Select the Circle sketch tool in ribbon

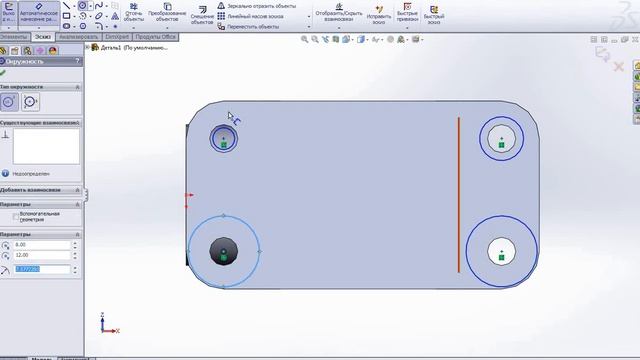[82, 6]
